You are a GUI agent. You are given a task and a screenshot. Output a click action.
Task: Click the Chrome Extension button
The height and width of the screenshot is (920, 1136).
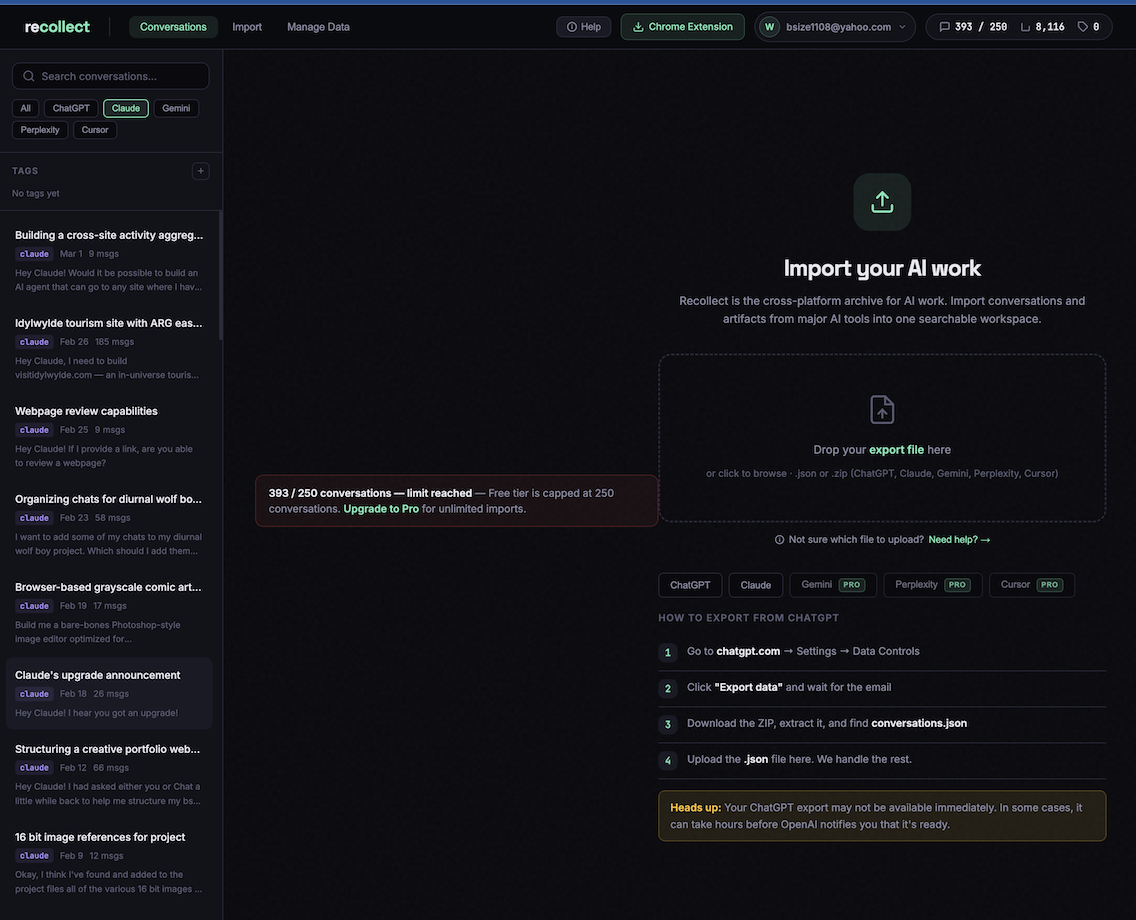tap(682, 27)
